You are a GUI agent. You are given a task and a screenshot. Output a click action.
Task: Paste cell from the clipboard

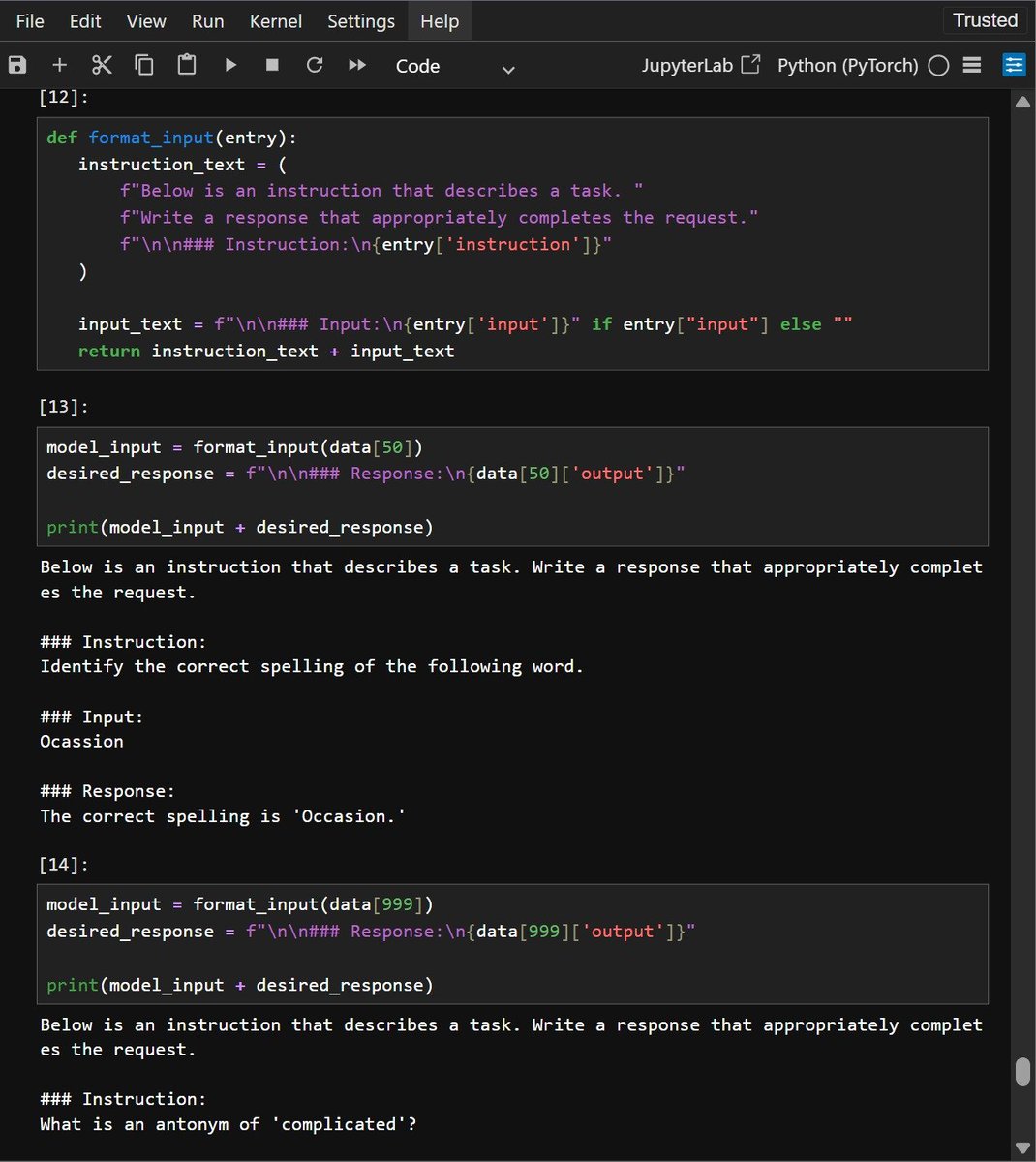pyautogui.click(x=187, y=65)
